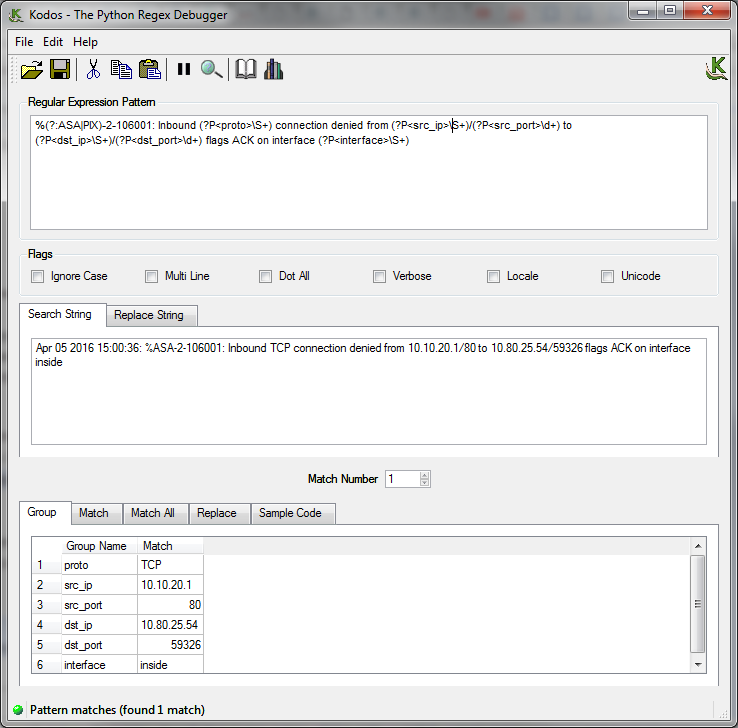Pause regex processing with pause icon
The width and height of the screenshot is (738, 728).
184,69
